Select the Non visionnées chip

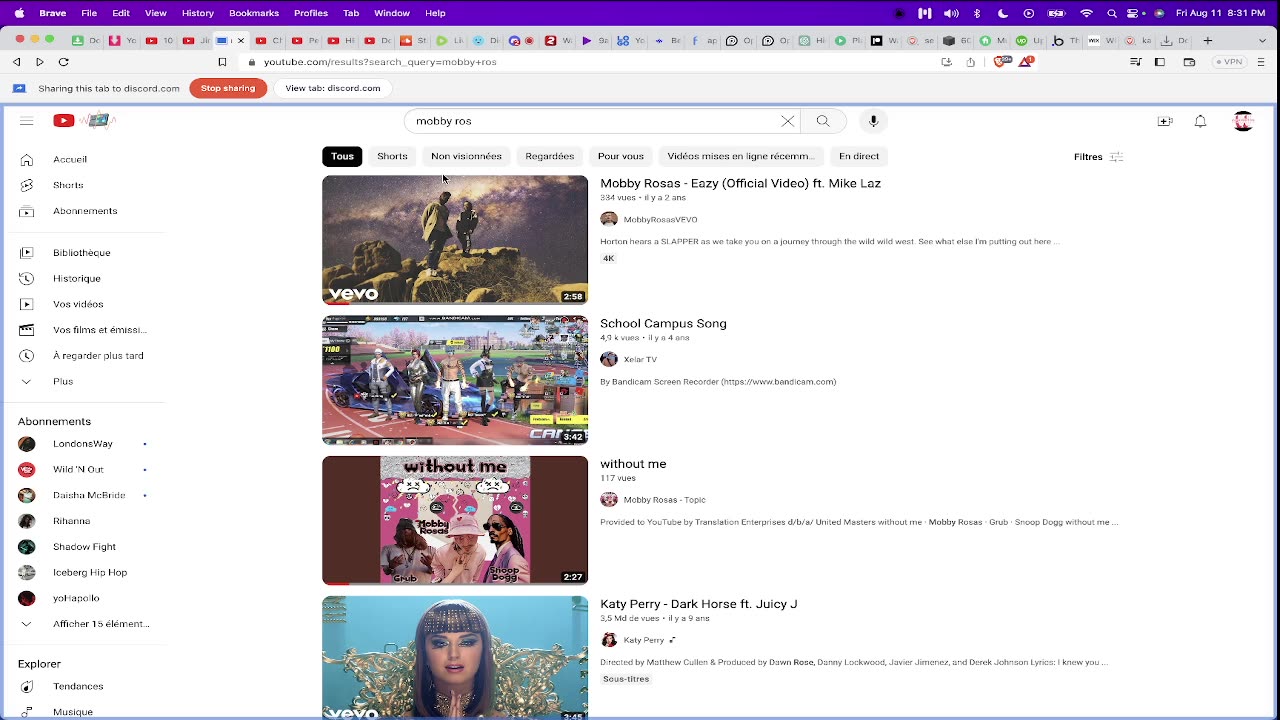tap(466, 156)
